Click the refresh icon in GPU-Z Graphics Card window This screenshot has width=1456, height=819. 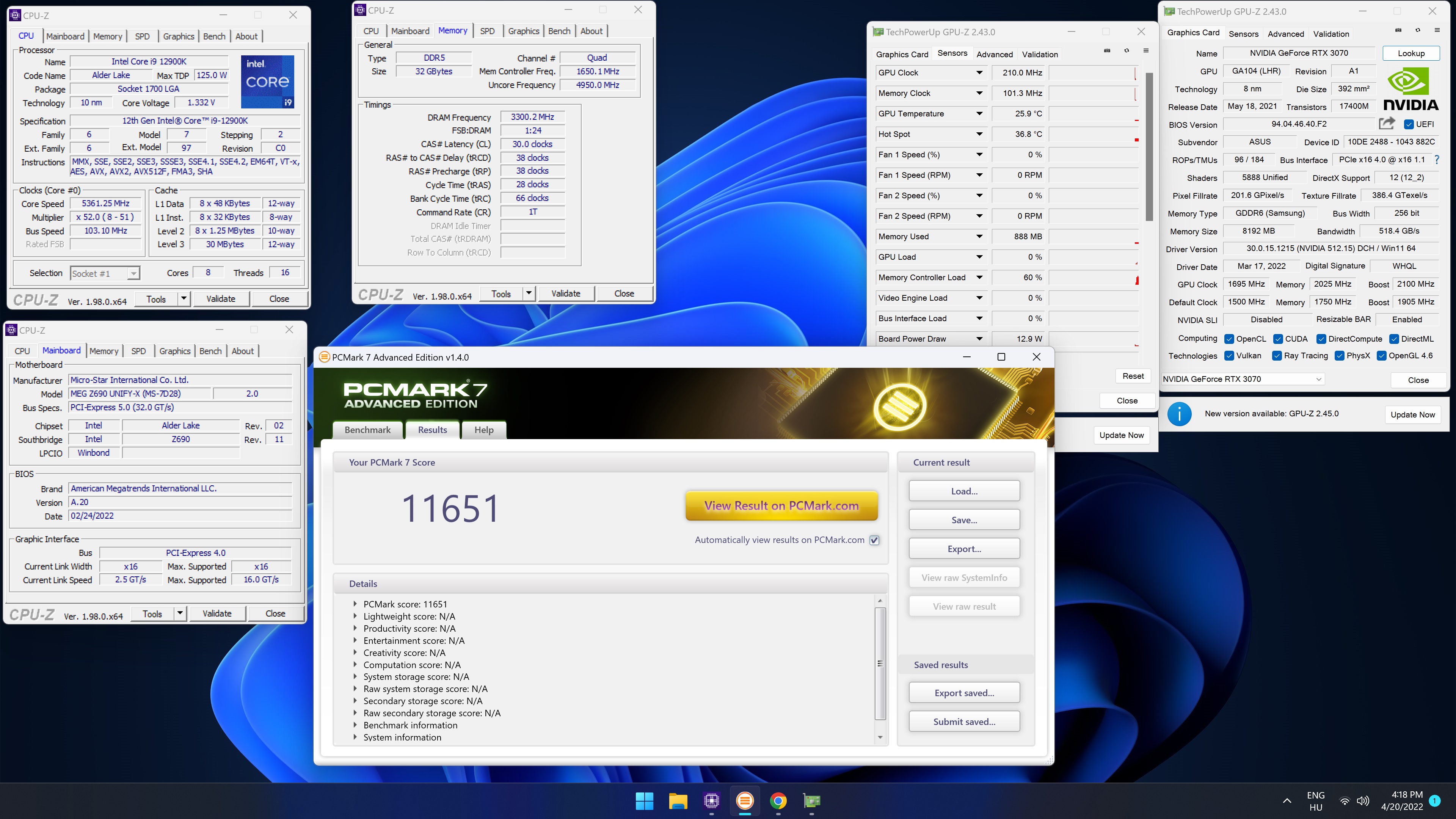1418,30
